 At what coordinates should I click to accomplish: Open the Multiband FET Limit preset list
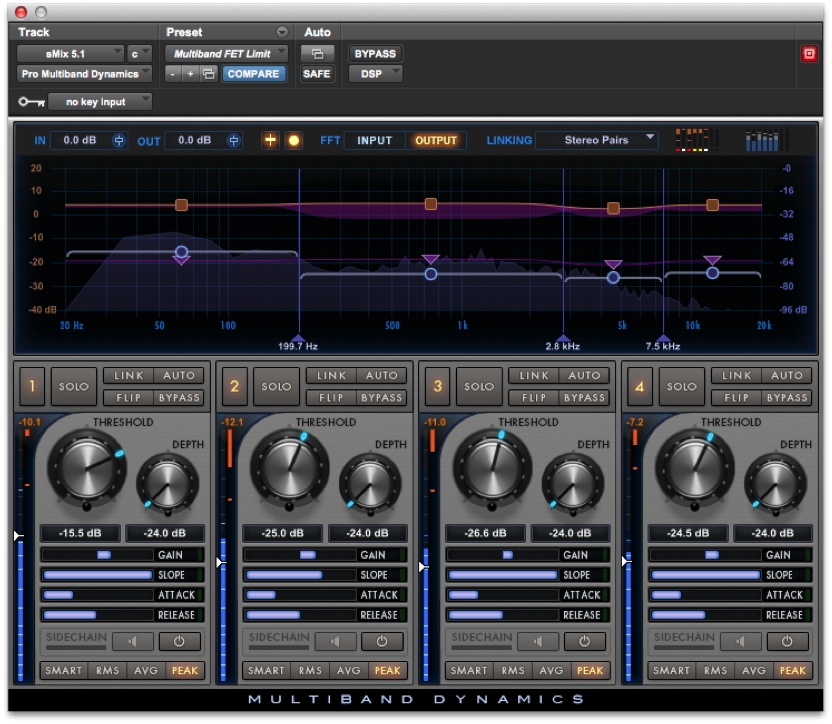(x=227, y=54)
